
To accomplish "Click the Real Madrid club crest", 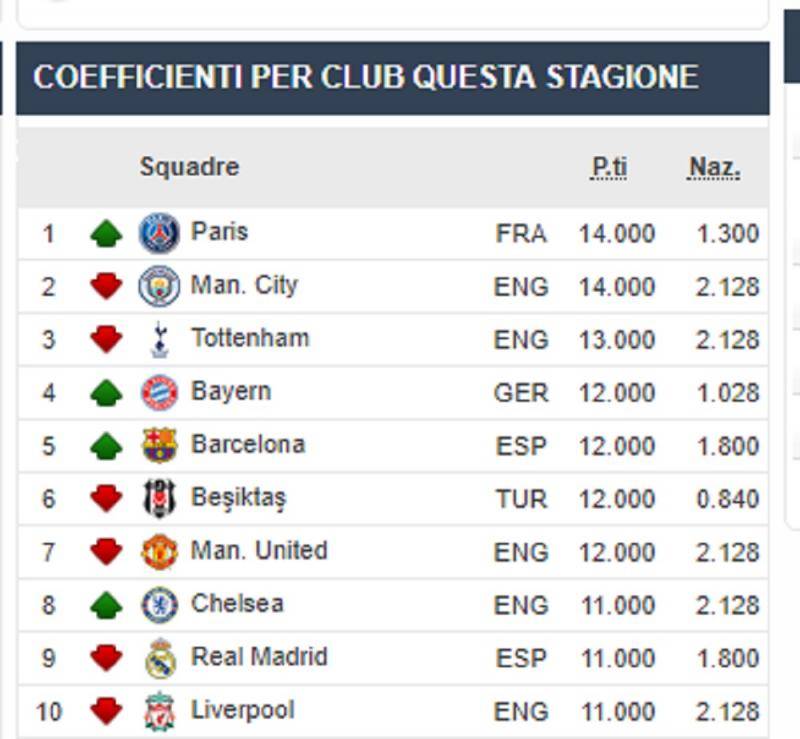I will [159, 658].
